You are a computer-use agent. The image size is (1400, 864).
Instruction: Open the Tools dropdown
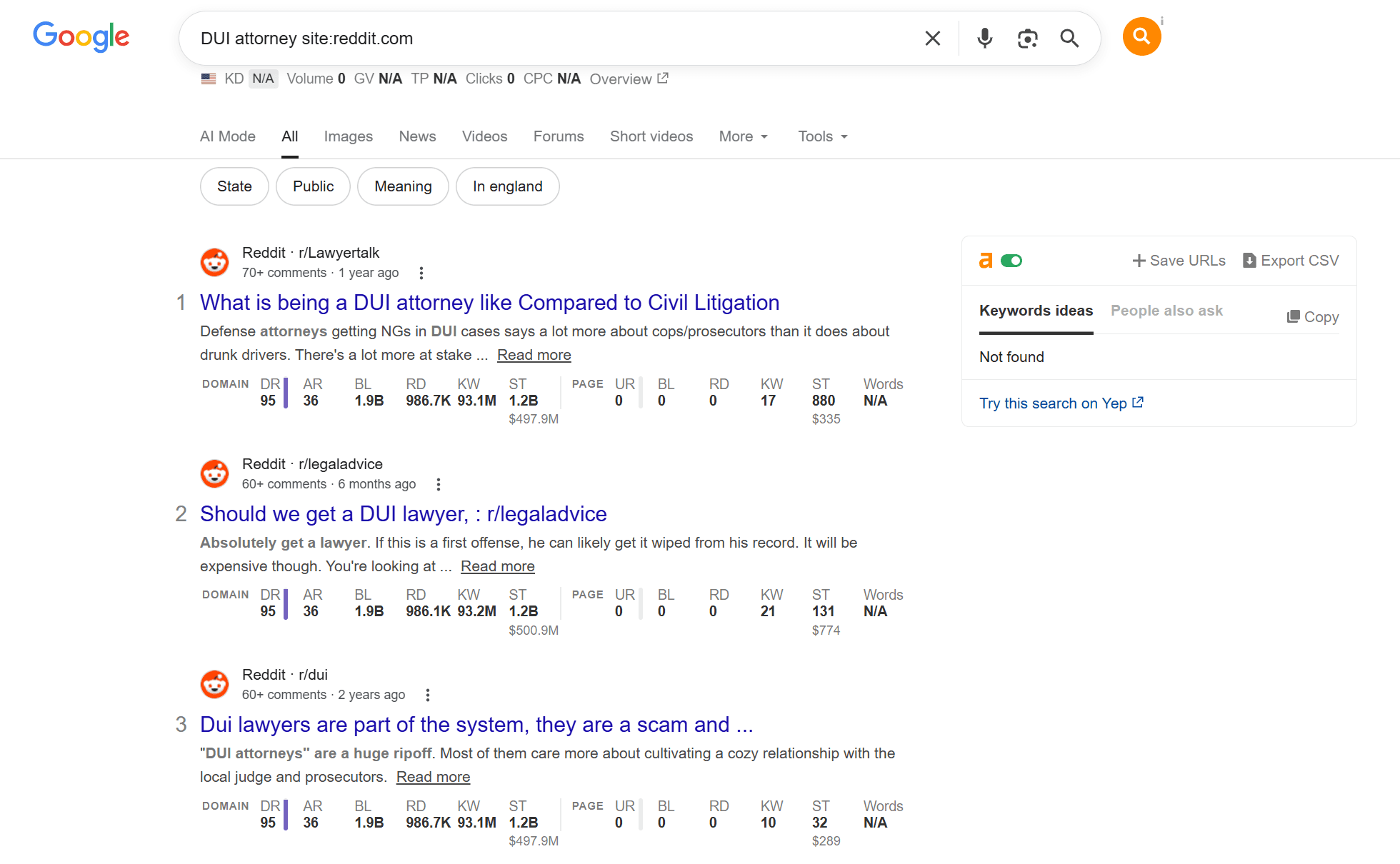coord(823,136)
